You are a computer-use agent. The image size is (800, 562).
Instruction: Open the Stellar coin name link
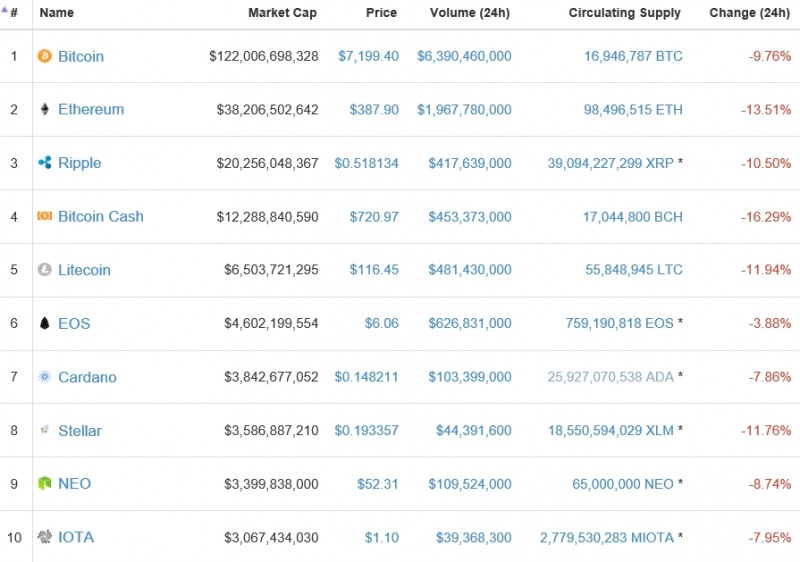[x=80, y=430]
